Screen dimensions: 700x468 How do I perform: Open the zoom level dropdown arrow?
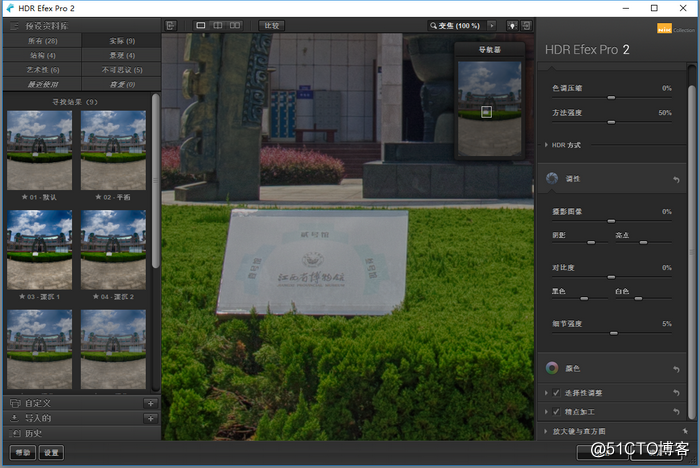pos(492,25)
